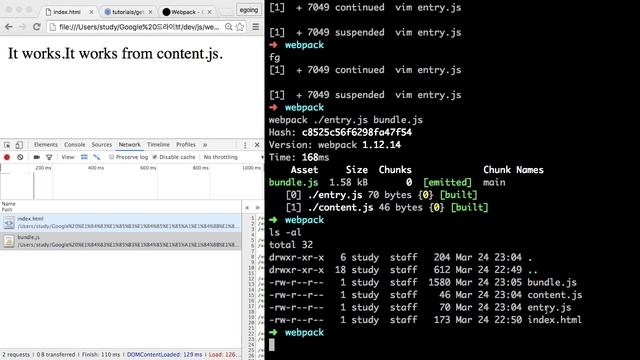
Task: Click the 400 ms timeline marker
Action: tap(96, 168)
